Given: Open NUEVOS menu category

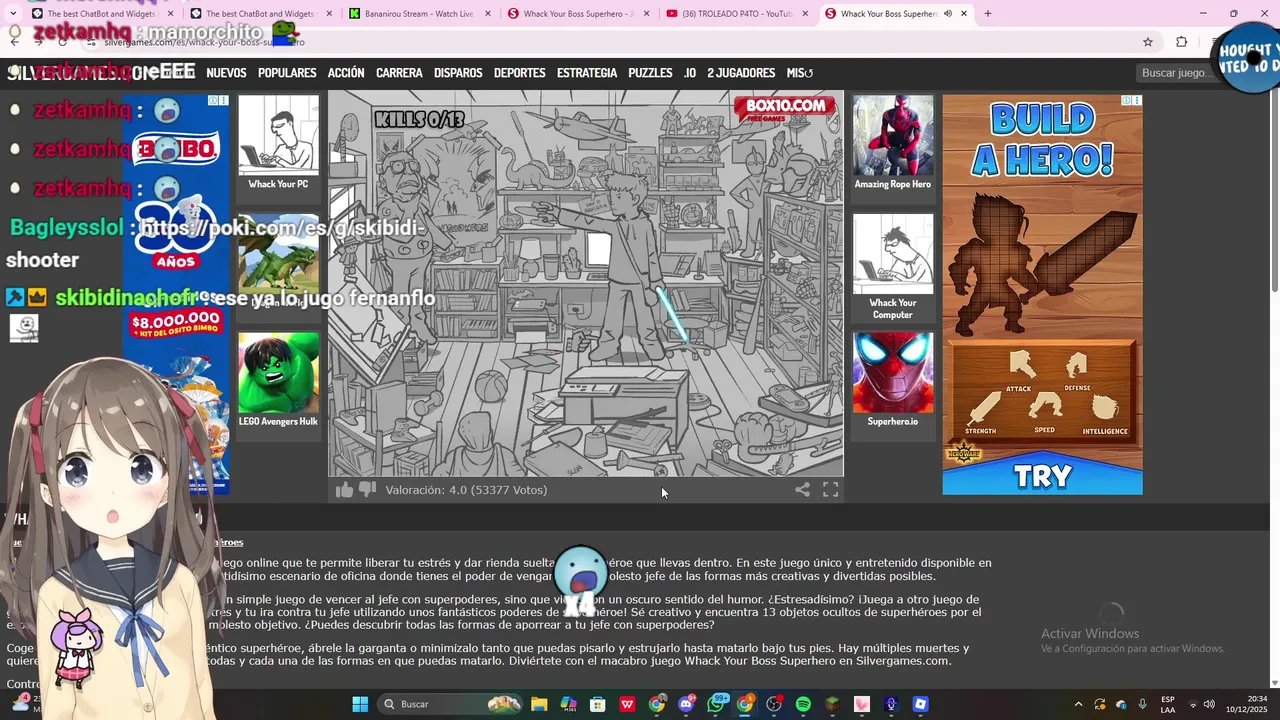Looking at the screenshot, I should tap(226, 73).
